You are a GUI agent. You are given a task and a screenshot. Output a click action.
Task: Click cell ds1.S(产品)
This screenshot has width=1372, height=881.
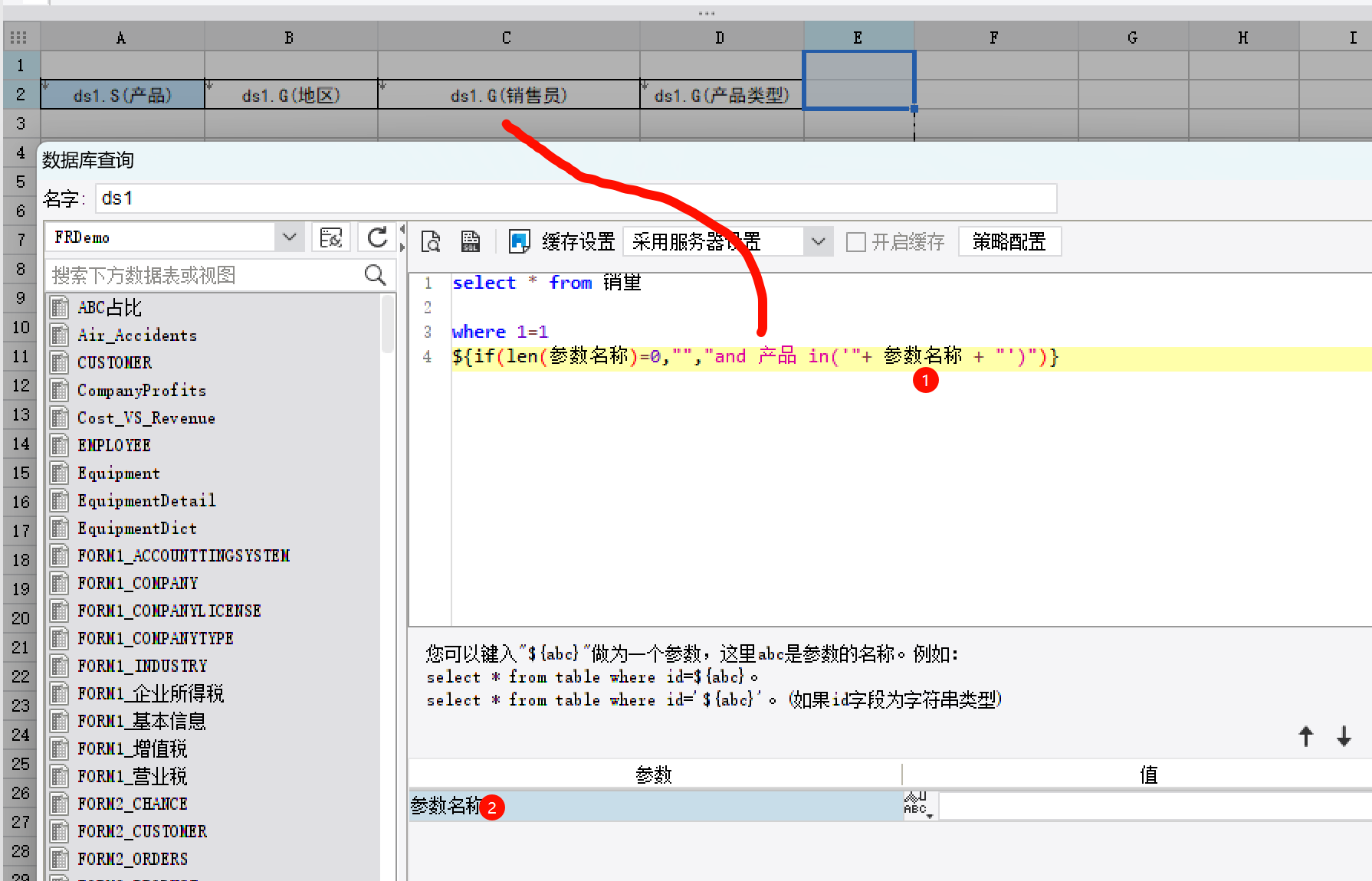coord(122,95)
